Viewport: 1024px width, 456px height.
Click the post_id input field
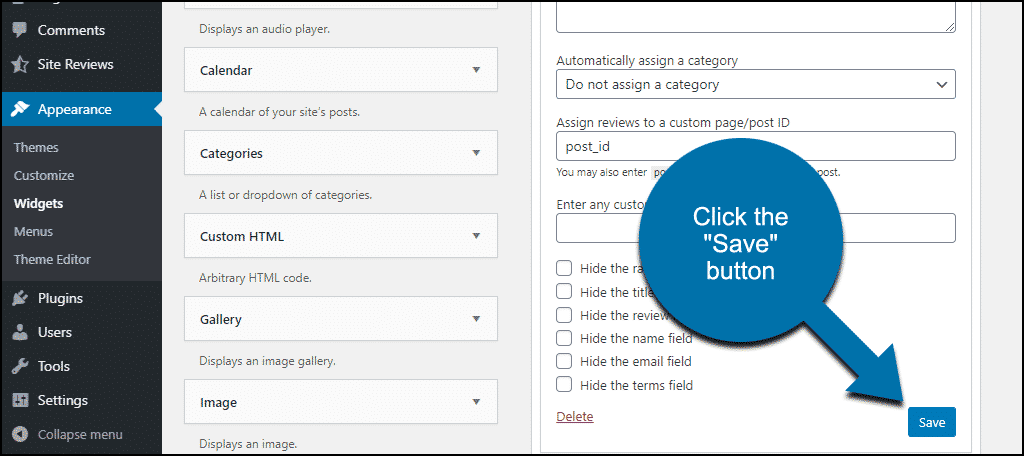click(756, 146)
